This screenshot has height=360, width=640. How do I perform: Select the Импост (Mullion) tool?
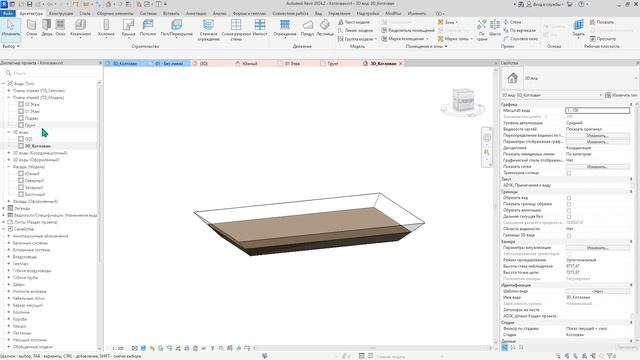[260, 28]
